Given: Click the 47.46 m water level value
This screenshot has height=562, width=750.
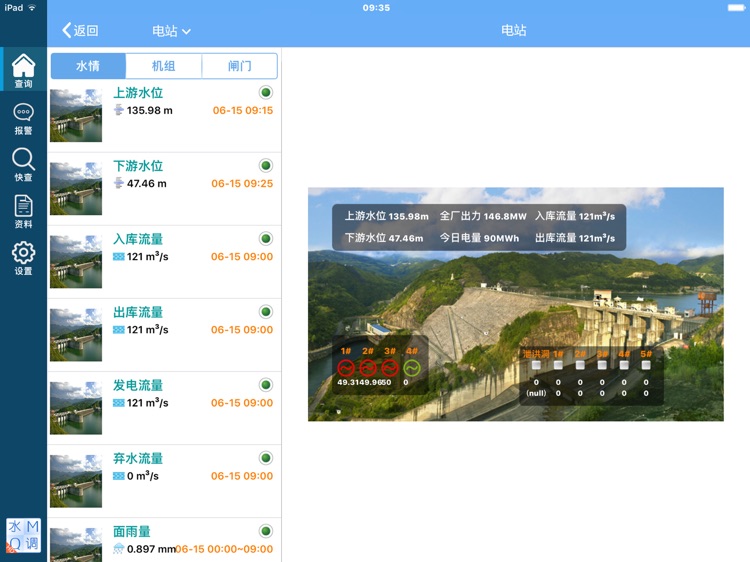Looking at the screenshot, I should click(147, 184).
